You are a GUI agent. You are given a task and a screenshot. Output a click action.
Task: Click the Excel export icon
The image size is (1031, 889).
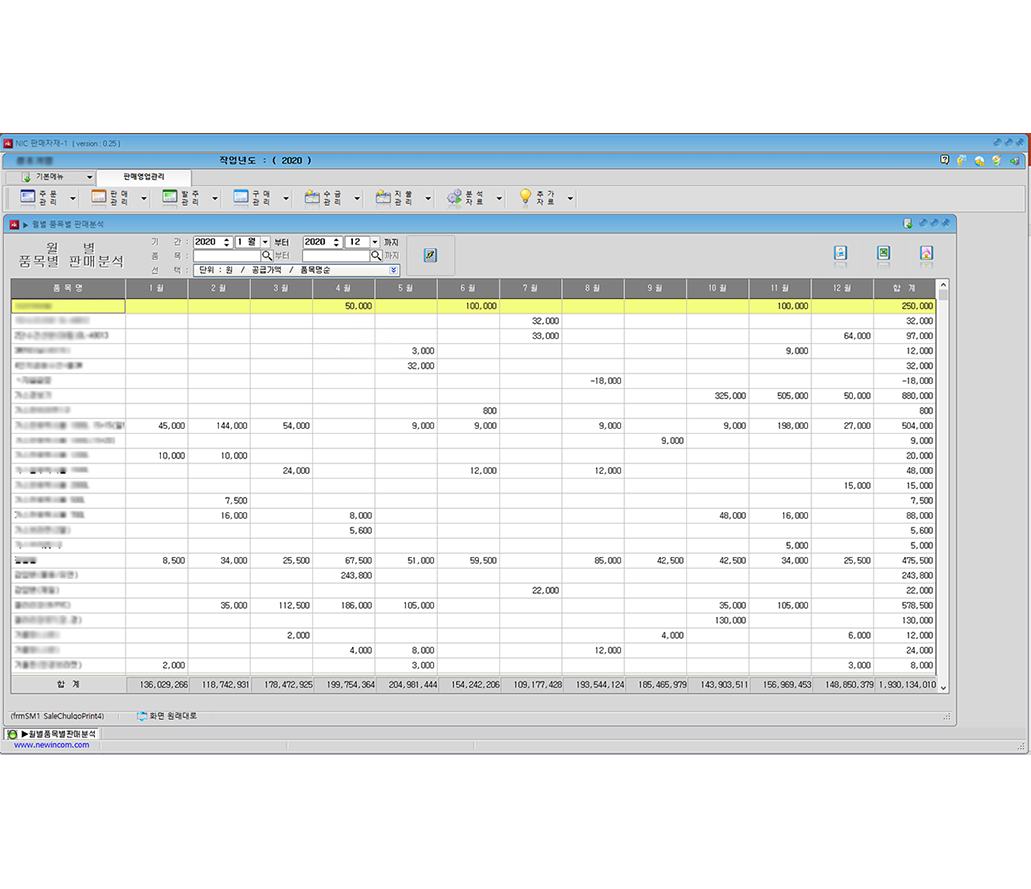pos(884,253)
